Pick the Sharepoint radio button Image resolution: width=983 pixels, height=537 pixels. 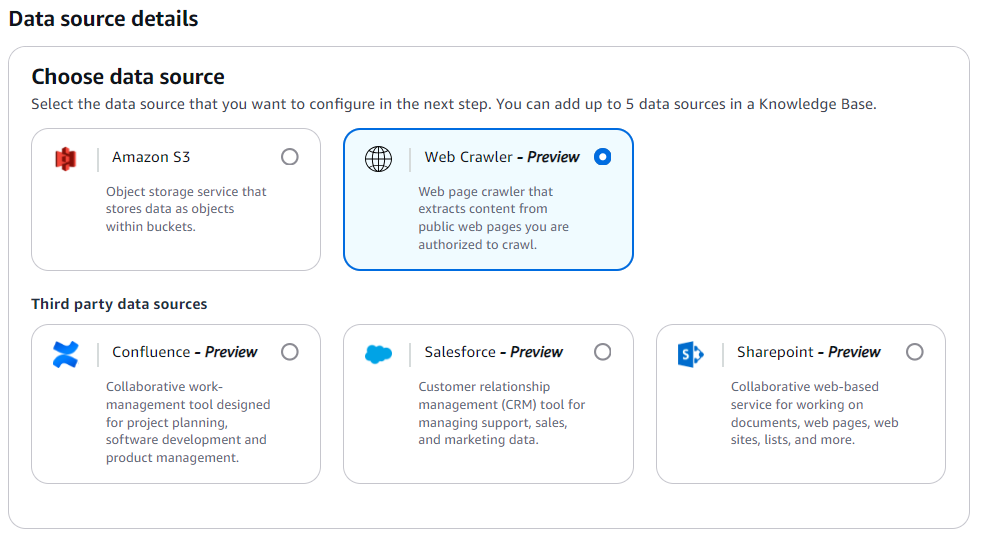(x=914, y=352)
